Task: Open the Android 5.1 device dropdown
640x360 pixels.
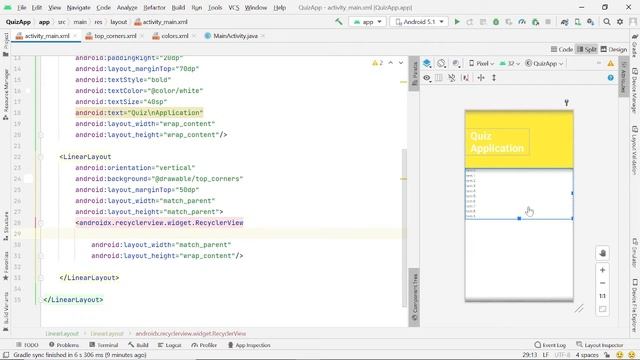Action: (x=419, y=22)
